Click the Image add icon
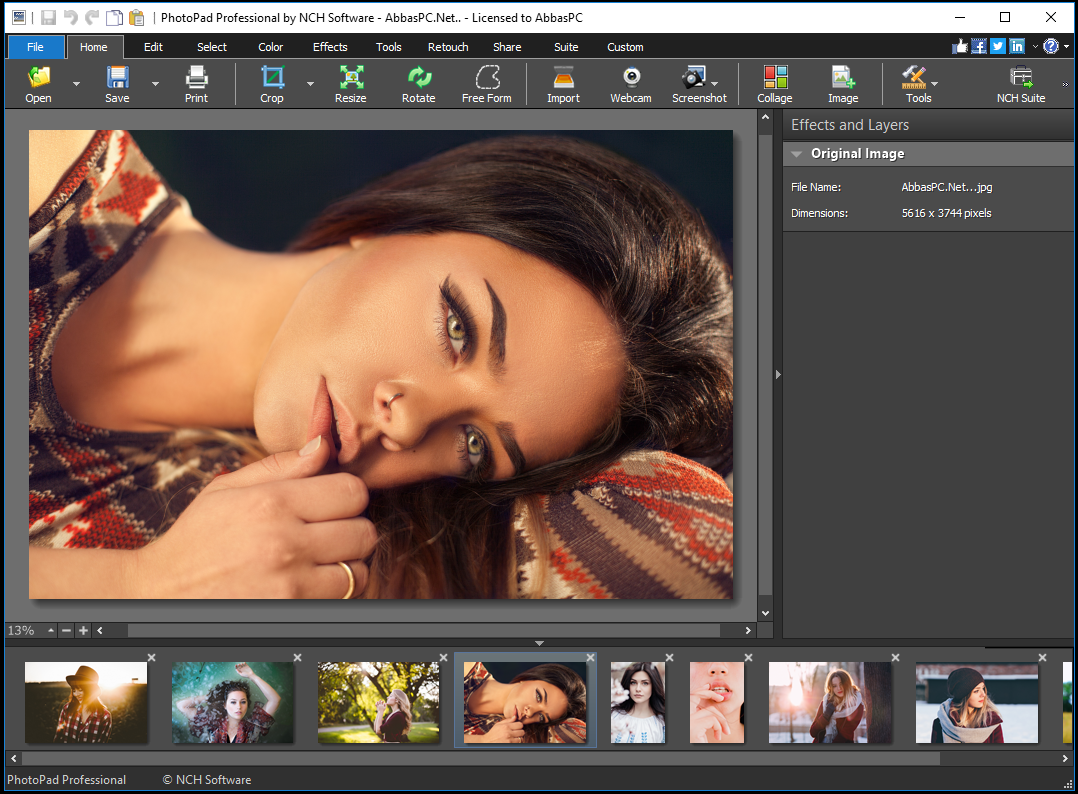The height and width of the screenshot is (794, 1078). click(x=843, y=77)
